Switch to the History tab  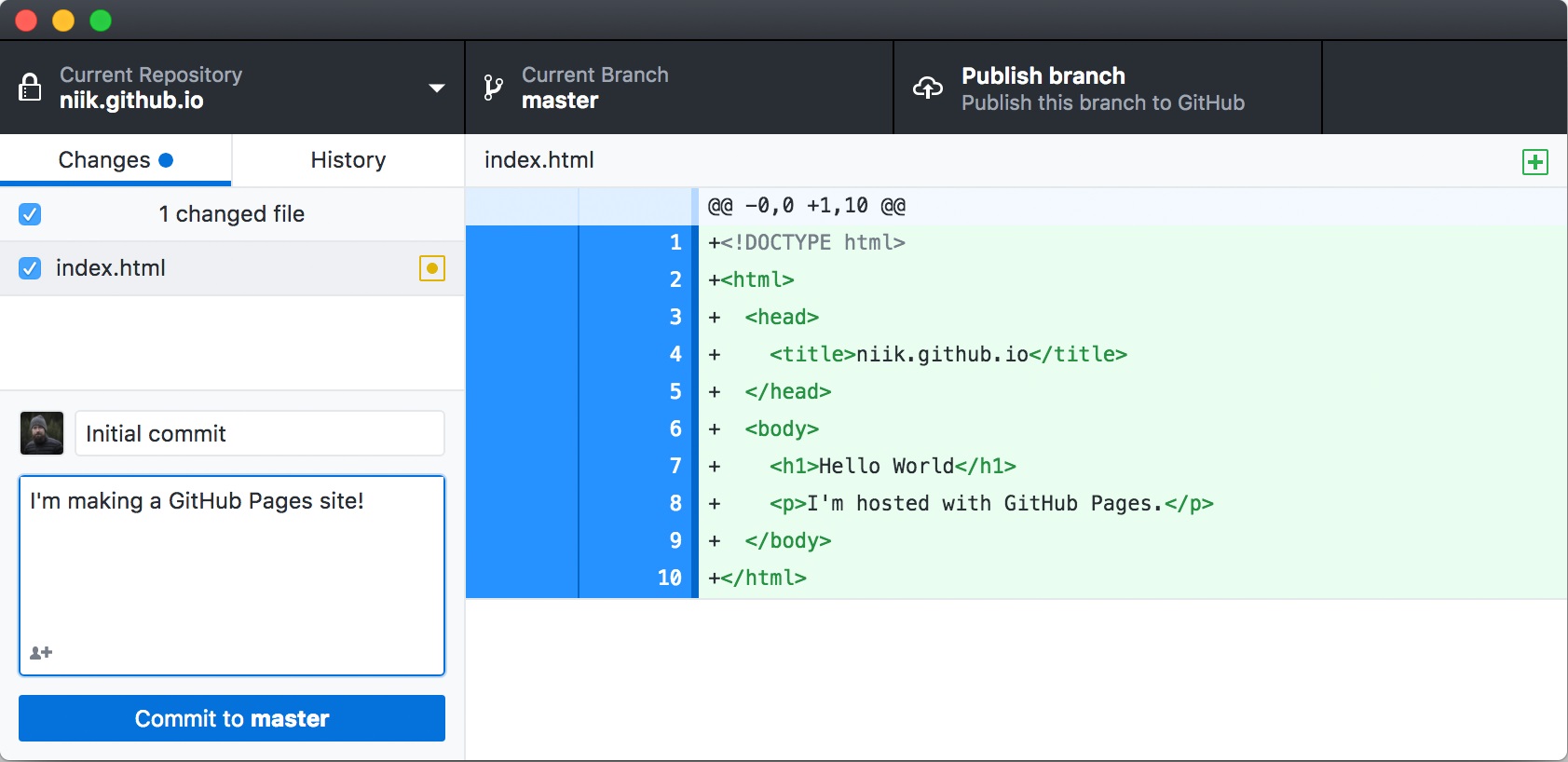coord(348,160)
